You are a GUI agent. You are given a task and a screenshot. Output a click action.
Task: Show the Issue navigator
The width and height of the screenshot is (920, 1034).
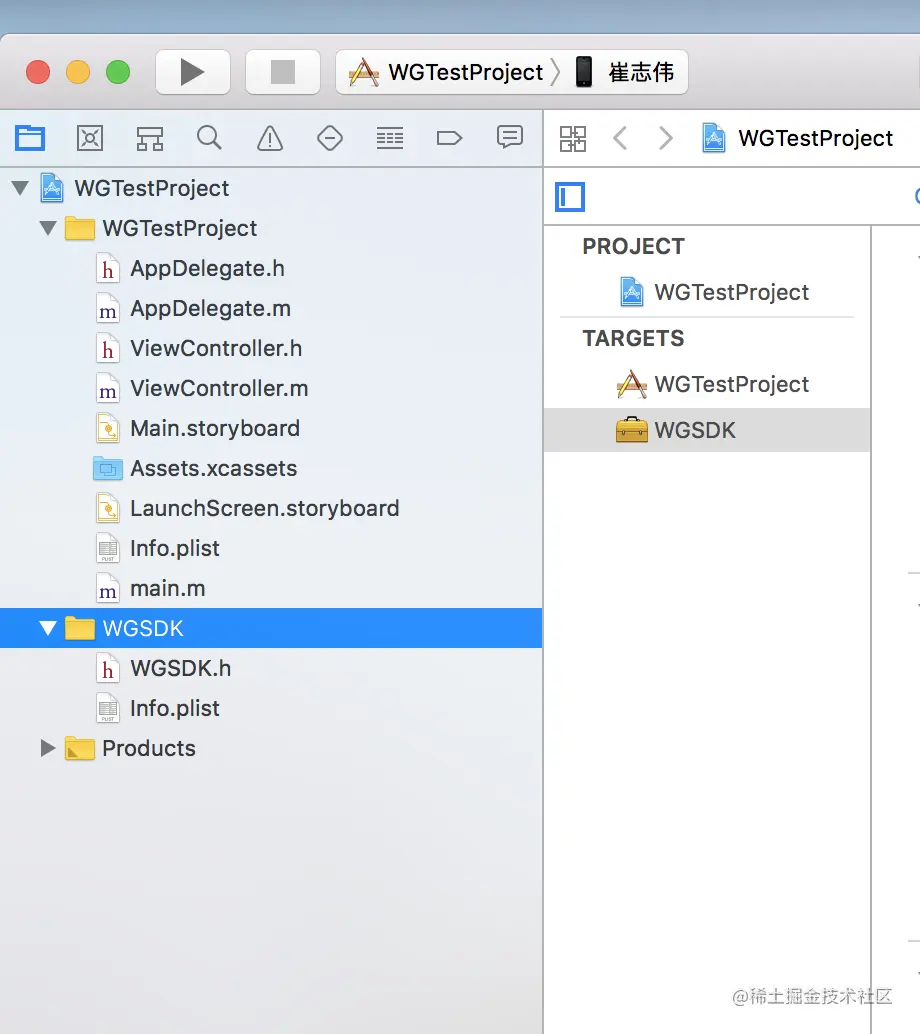coord(270,138)
